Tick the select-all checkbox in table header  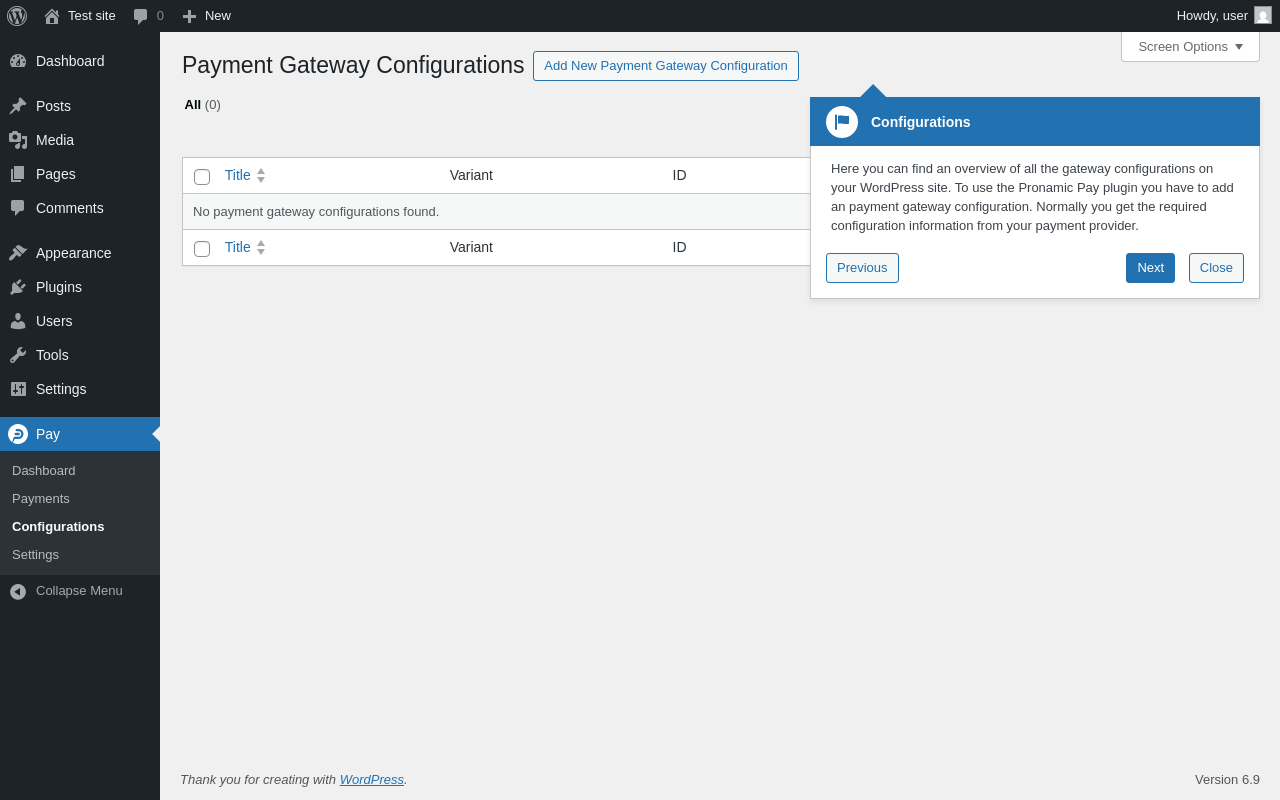(202, 177)
